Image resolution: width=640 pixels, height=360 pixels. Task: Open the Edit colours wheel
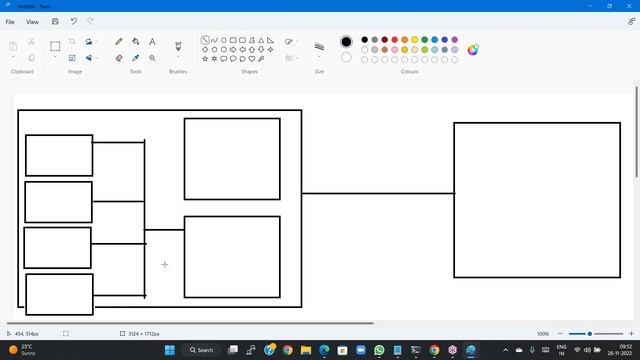(x=473, y=49)
